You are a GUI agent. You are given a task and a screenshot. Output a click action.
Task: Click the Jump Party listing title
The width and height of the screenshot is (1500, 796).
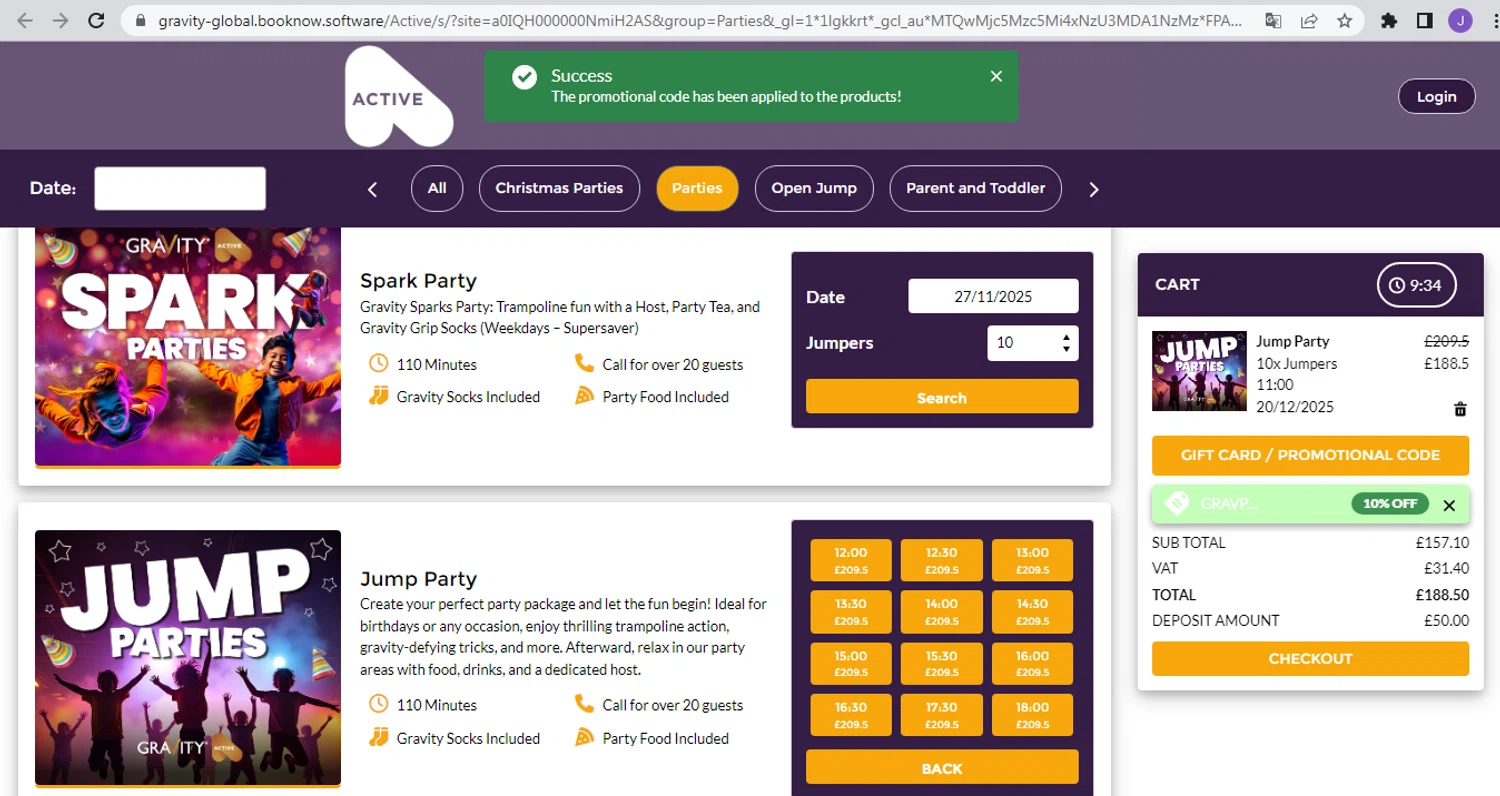[418, 578]
